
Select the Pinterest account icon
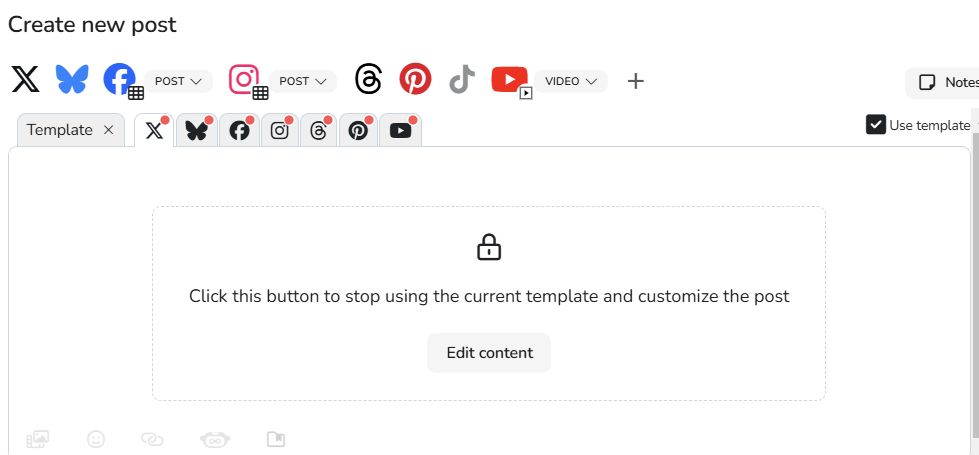pyautogui.click(x=415, y=80)
